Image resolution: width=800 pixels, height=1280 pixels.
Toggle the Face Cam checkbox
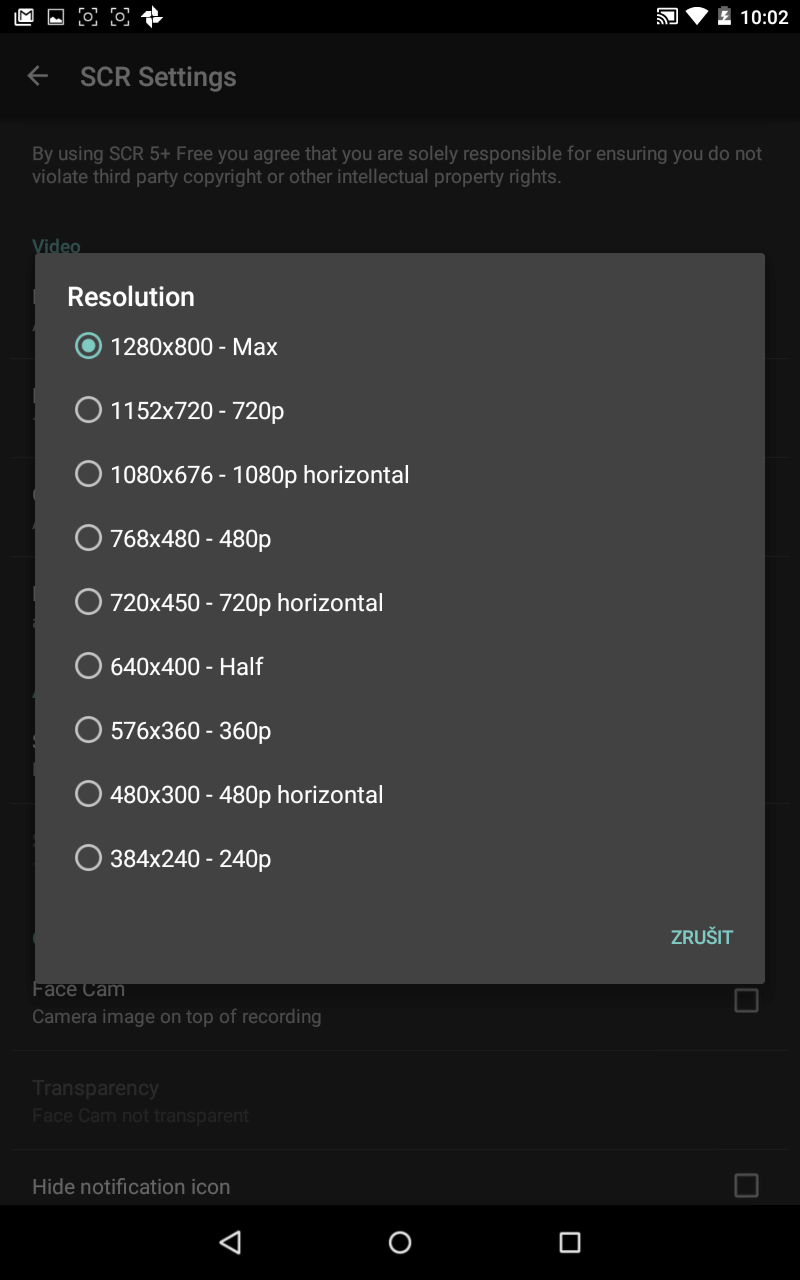pos(746,1000)
